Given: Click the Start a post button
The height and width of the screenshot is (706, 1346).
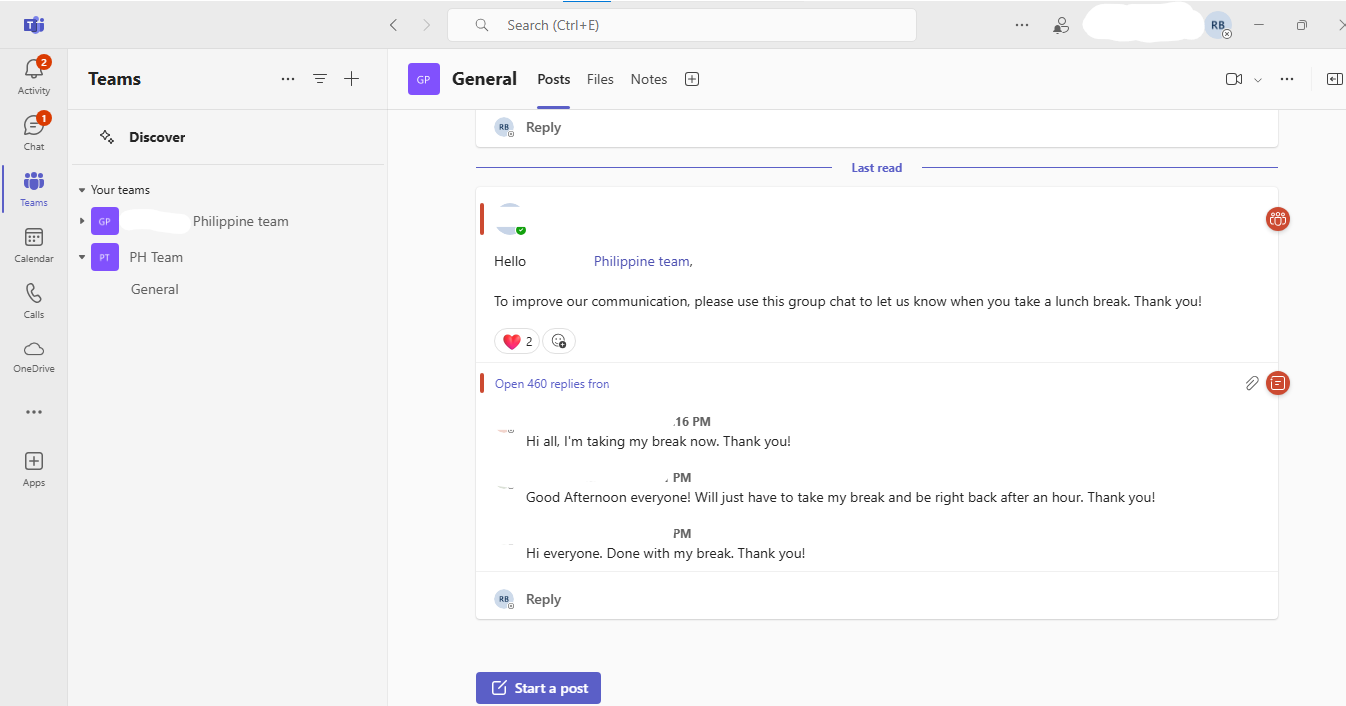Looking at the screenshot, I should coord(538,688).
